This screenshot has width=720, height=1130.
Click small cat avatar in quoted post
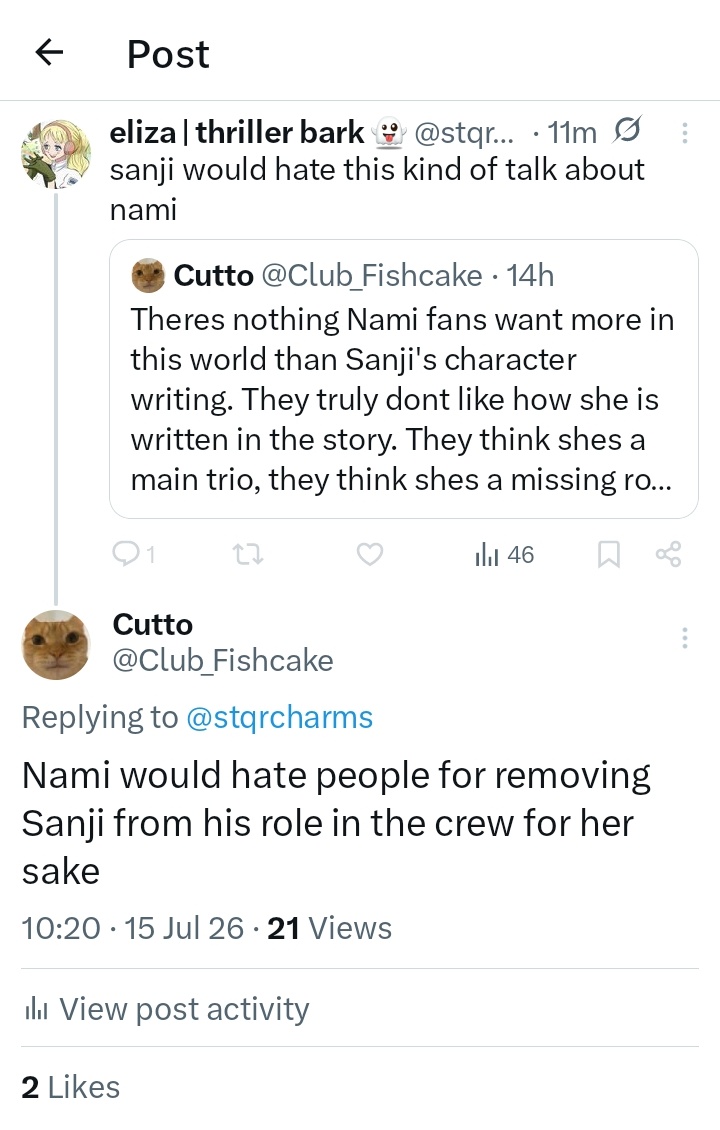[x=148, y=275]
